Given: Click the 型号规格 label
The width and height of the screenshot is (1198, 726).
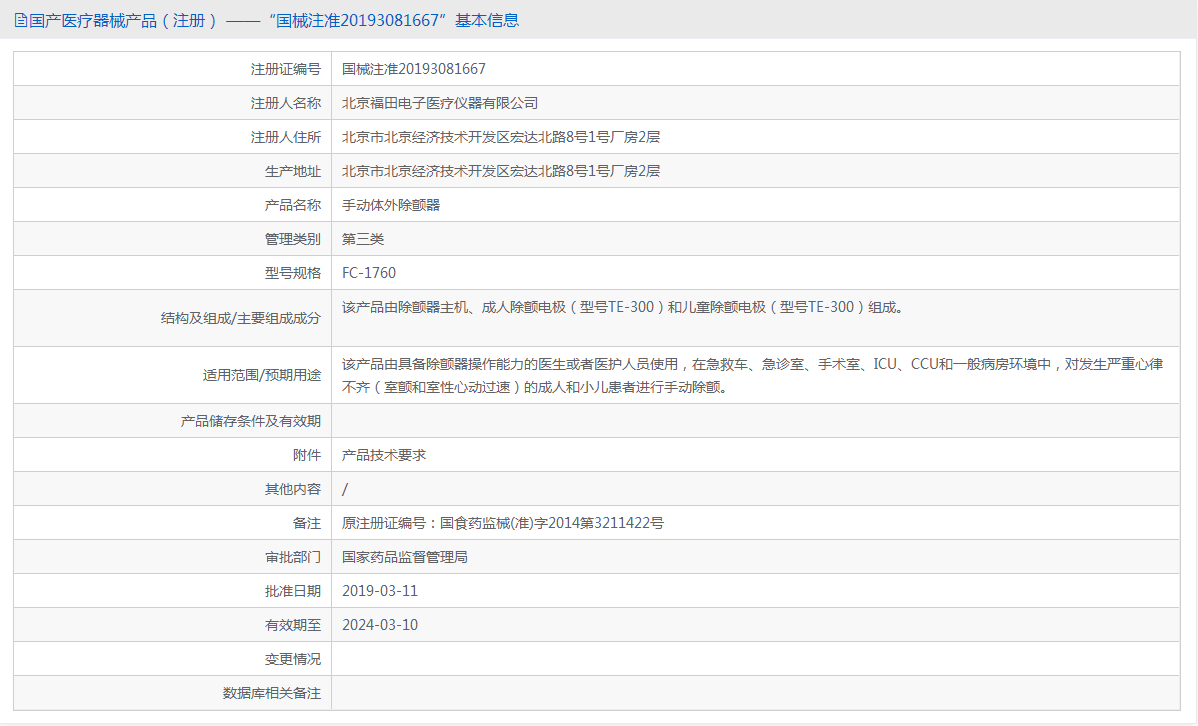Looking at the screenshot, I should 293,273.
